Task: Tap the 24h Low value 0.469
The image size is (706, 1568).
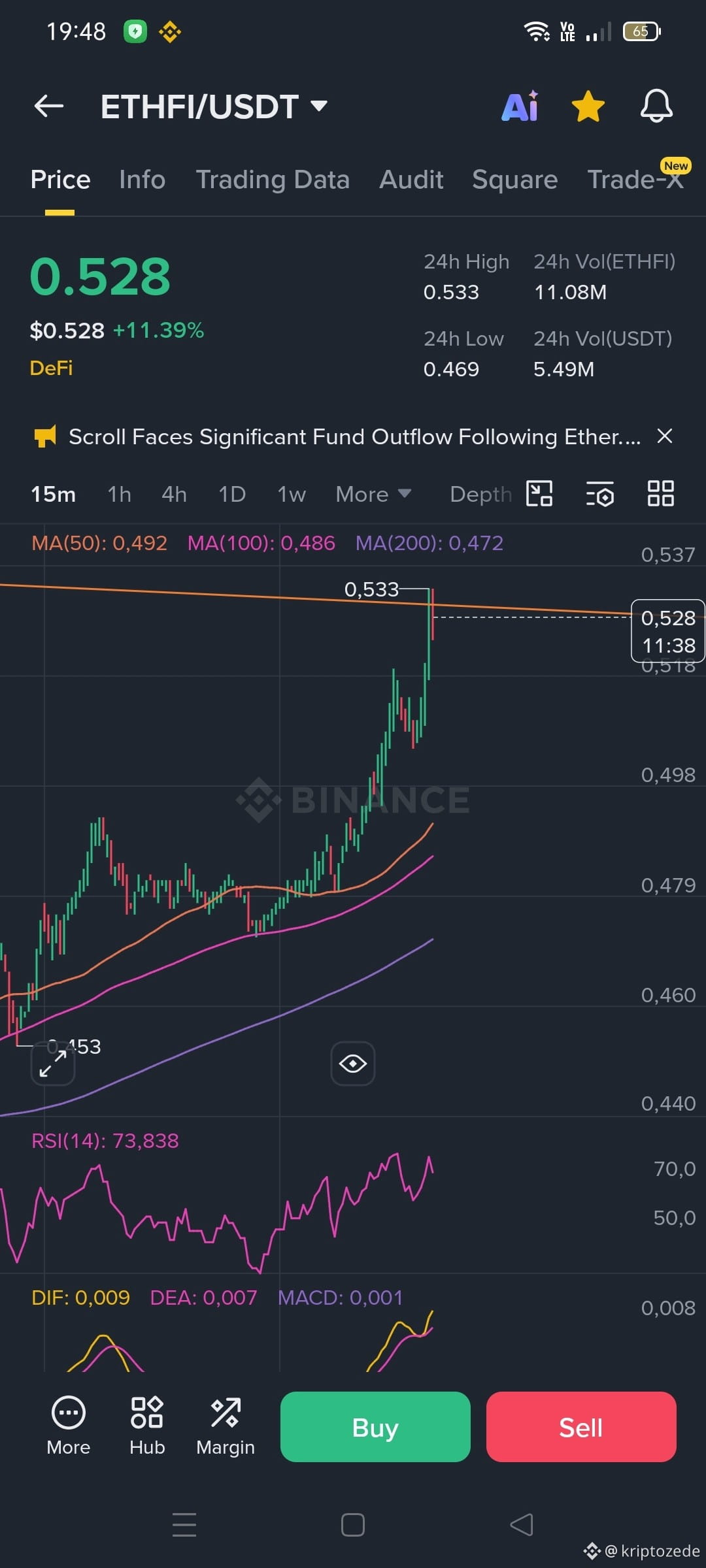Action: [451, 369]
